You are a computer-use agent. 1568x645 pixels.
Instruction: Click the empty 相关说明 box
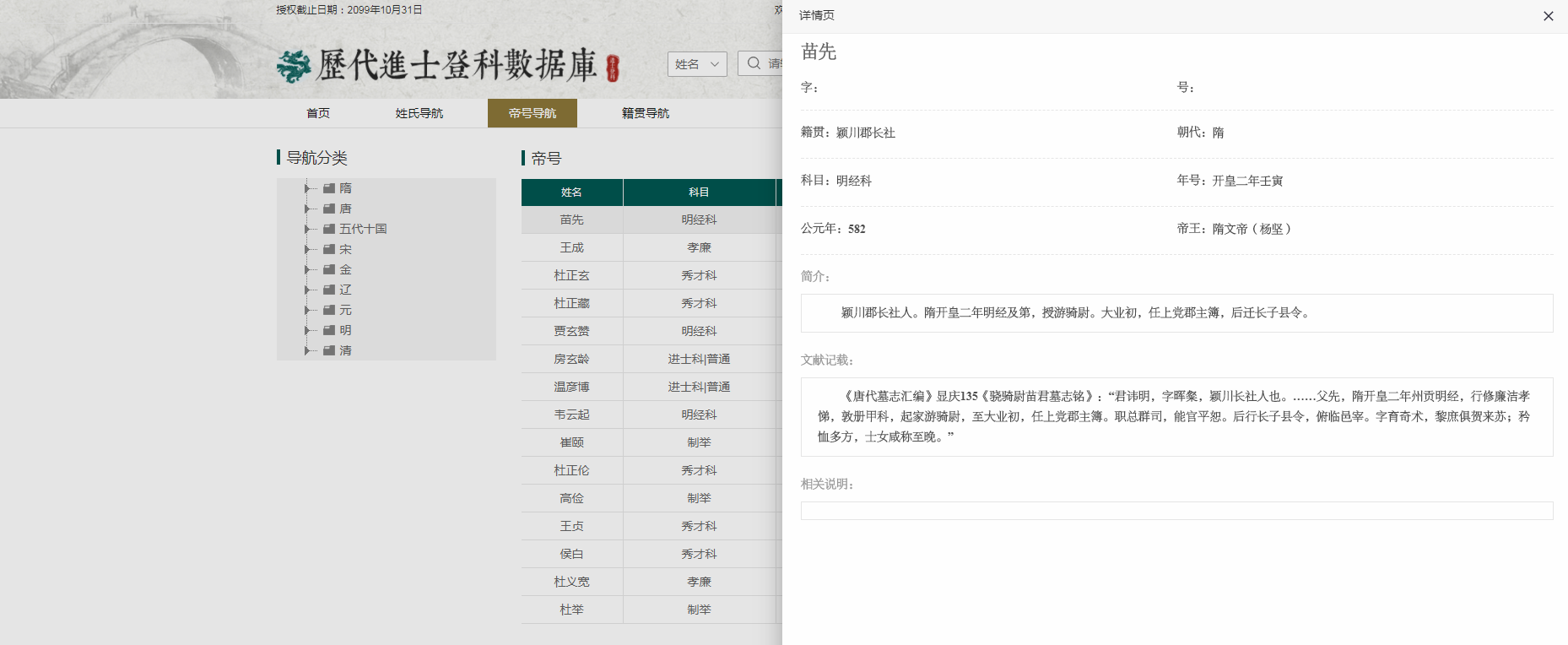pyautogui.click(x=1176, y=511)
